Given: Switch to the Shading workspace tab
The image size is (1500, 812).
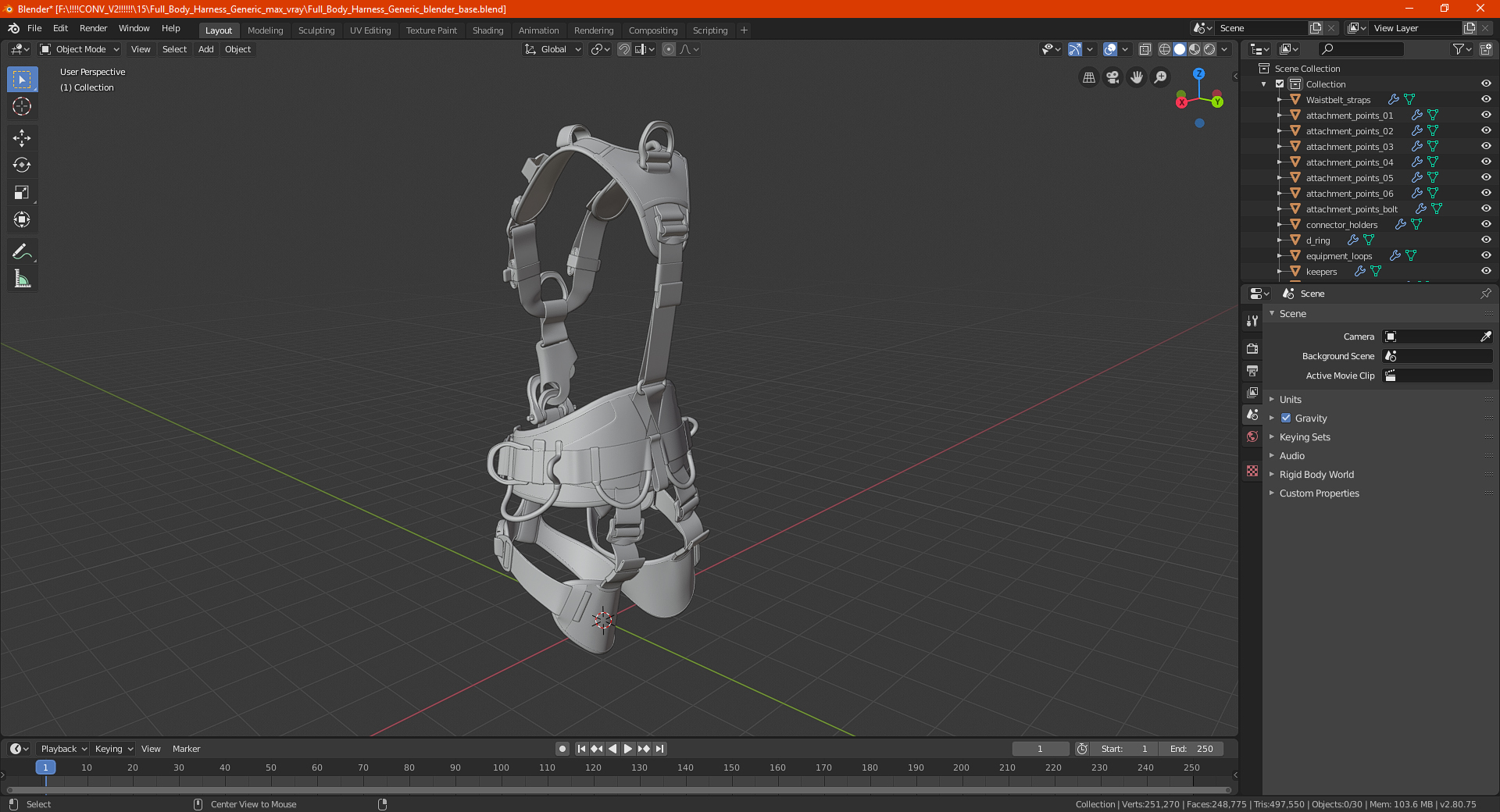Looking at the screenshot, I should pyautogui.click(x=487, y=30).
